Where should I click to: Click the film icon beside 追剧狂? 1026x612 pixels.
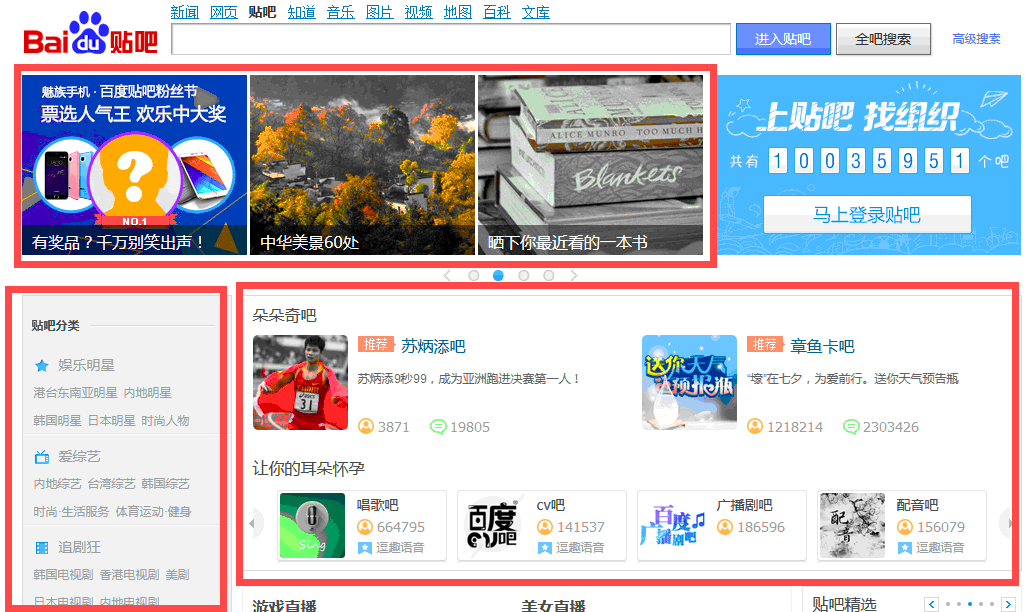(42, 548)
